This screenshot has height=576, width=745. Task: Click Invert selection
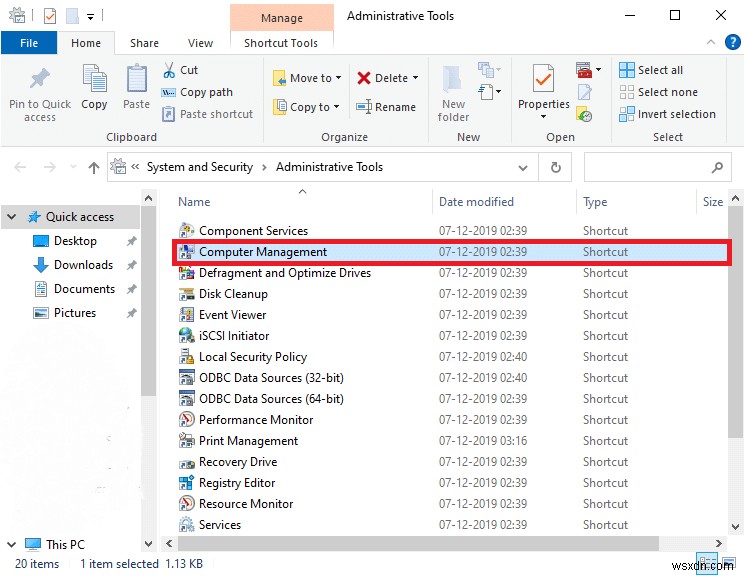667,114
